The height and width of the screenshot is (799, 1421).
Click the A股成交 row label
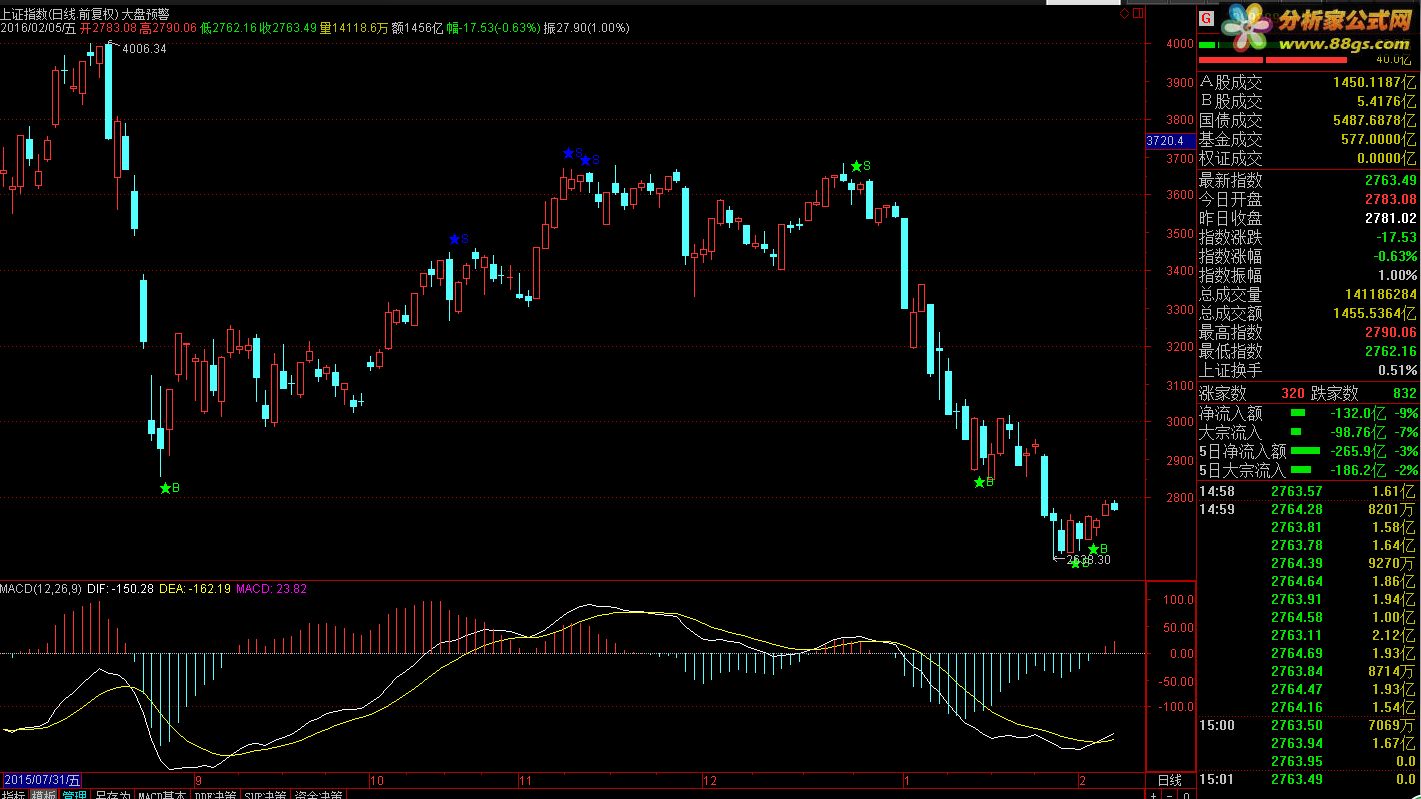(1231, 83)
